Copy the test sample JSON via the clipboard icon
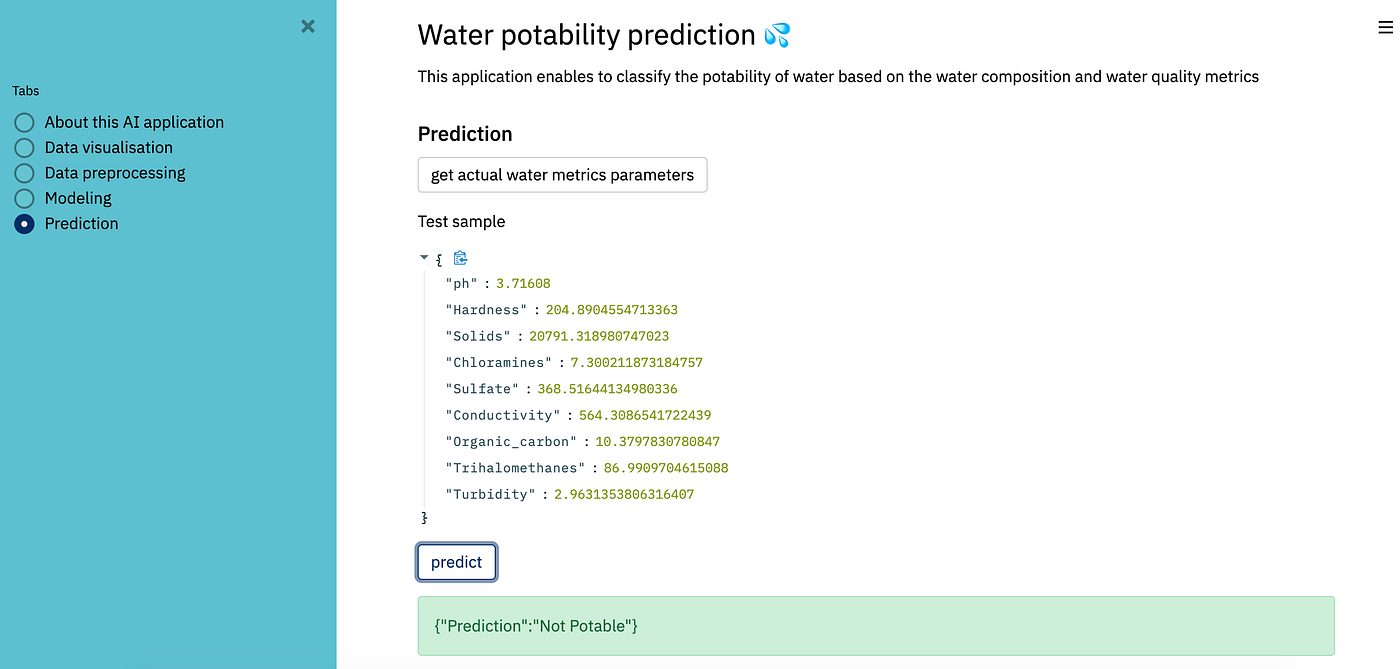Viewport: 1400px width, 669px height. click(x=460, y=258)
